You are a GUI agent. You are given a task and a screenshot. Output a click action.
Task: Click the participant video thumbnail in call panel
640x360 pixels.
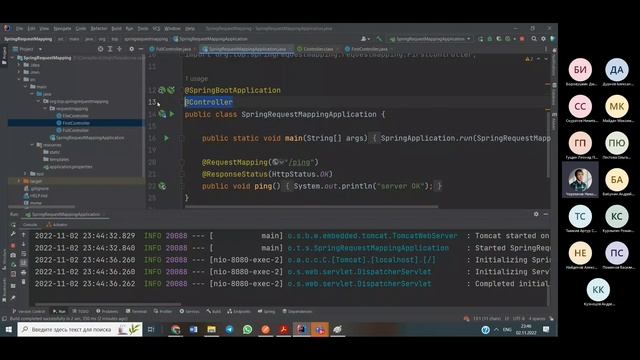pyautogui.click(x=580, y=180)
